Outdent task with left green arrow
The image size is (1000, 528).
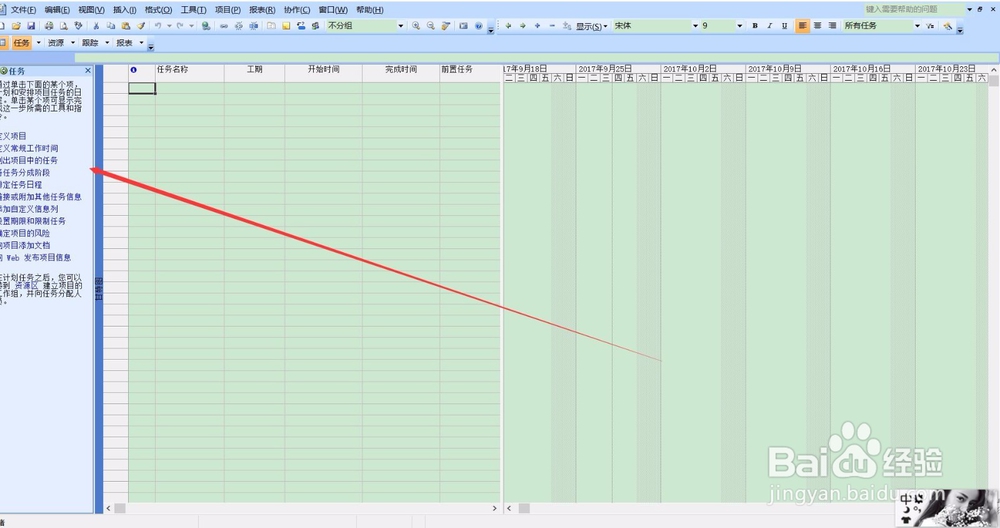pyautogui.click(x=508, y=26)
